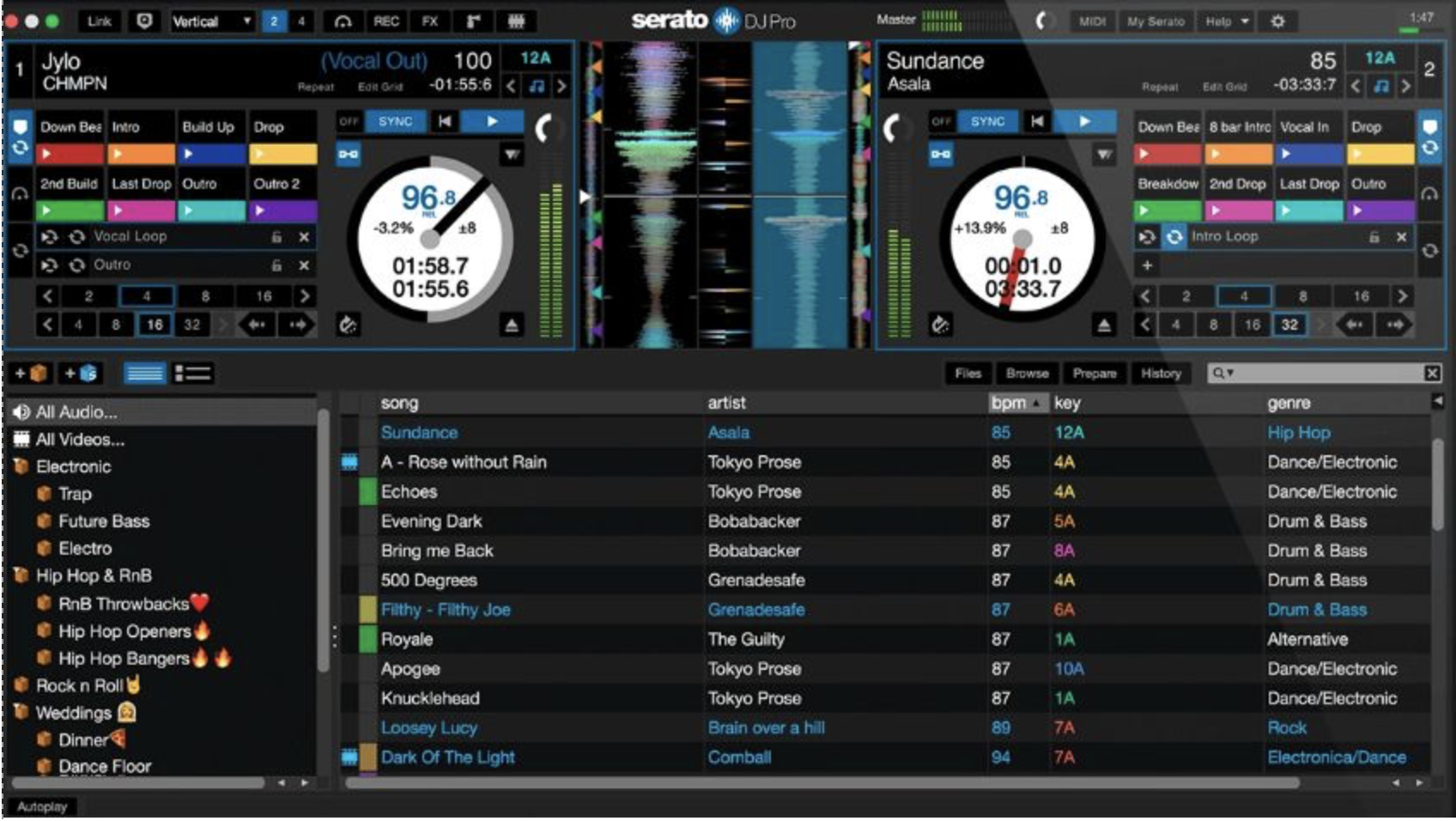Raise key with arrow on deck 2

click(1406, 86)
